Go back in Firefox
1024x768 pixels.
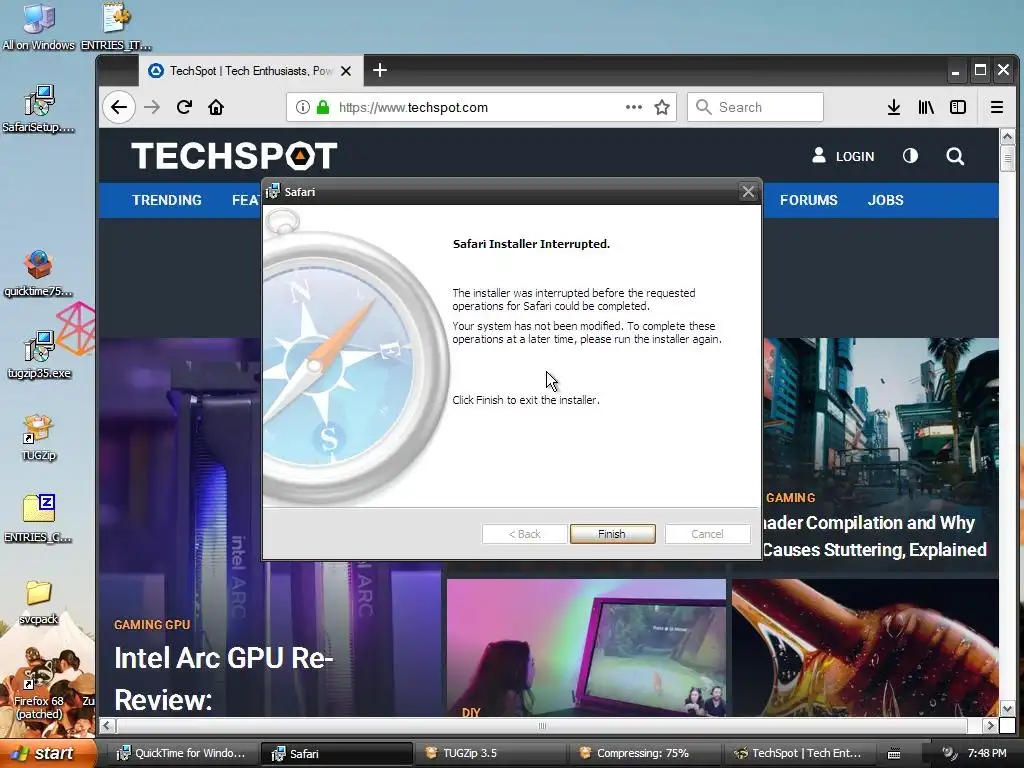[119, 107]
